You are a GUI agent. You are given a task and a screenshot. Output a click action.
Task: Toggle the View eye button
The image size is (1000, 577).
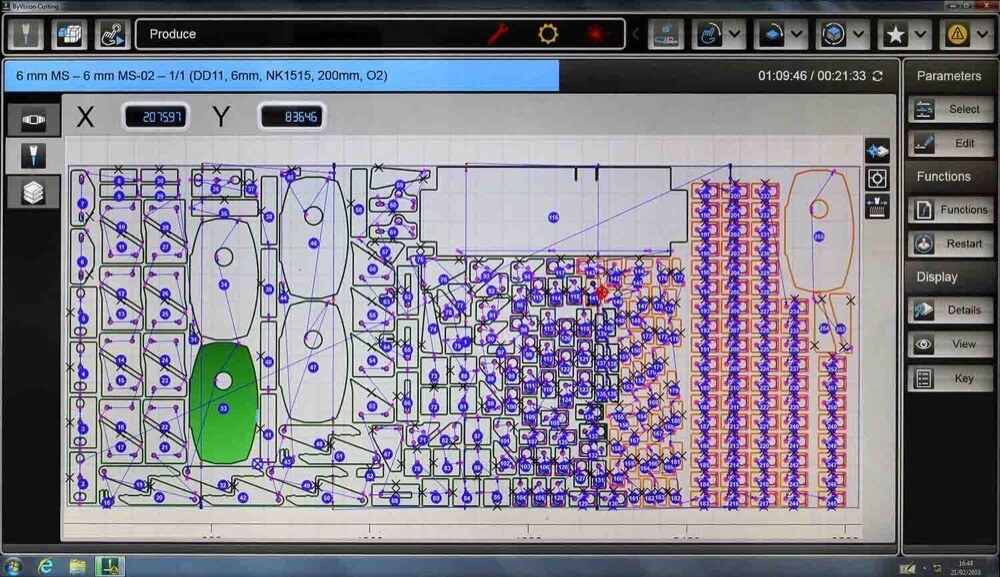[950, 344]
